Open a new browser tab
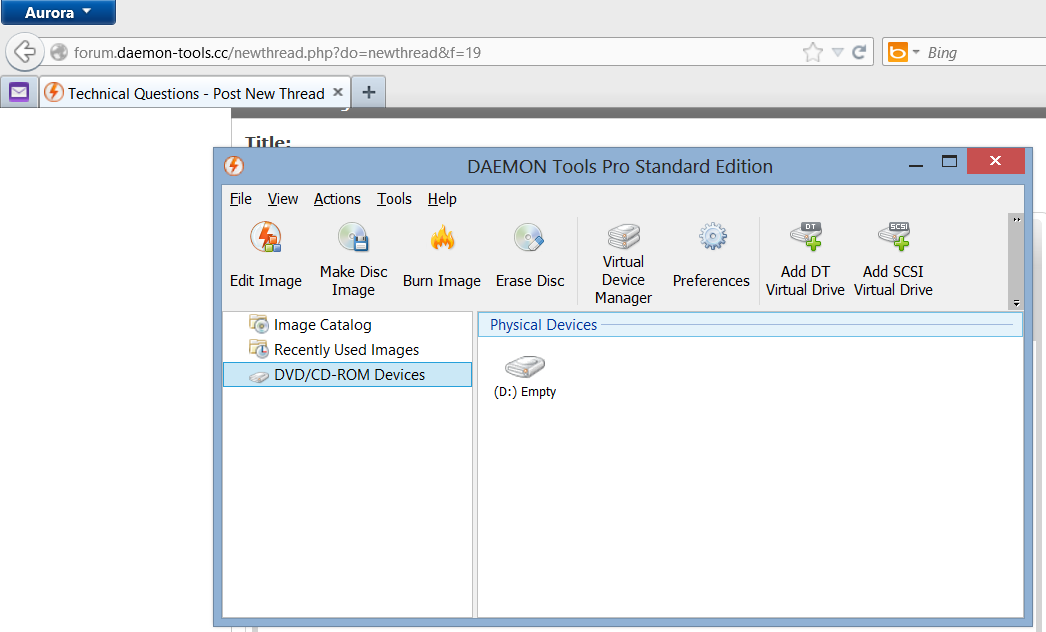Image resolution: width=1046 pixels, height=632 pixels. point(369,93)
